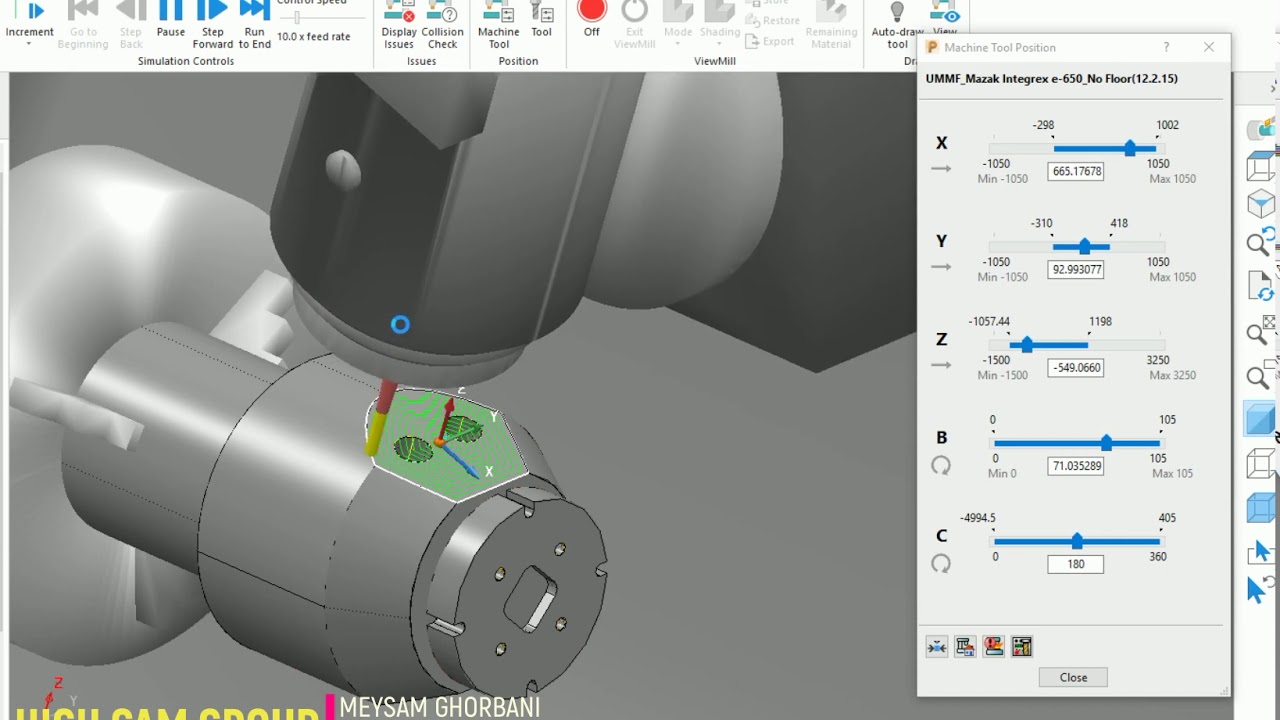This screenshot has height=720, width=1280.
Task: Click the blue circle marker on machine head
Action: click(400, 324)
